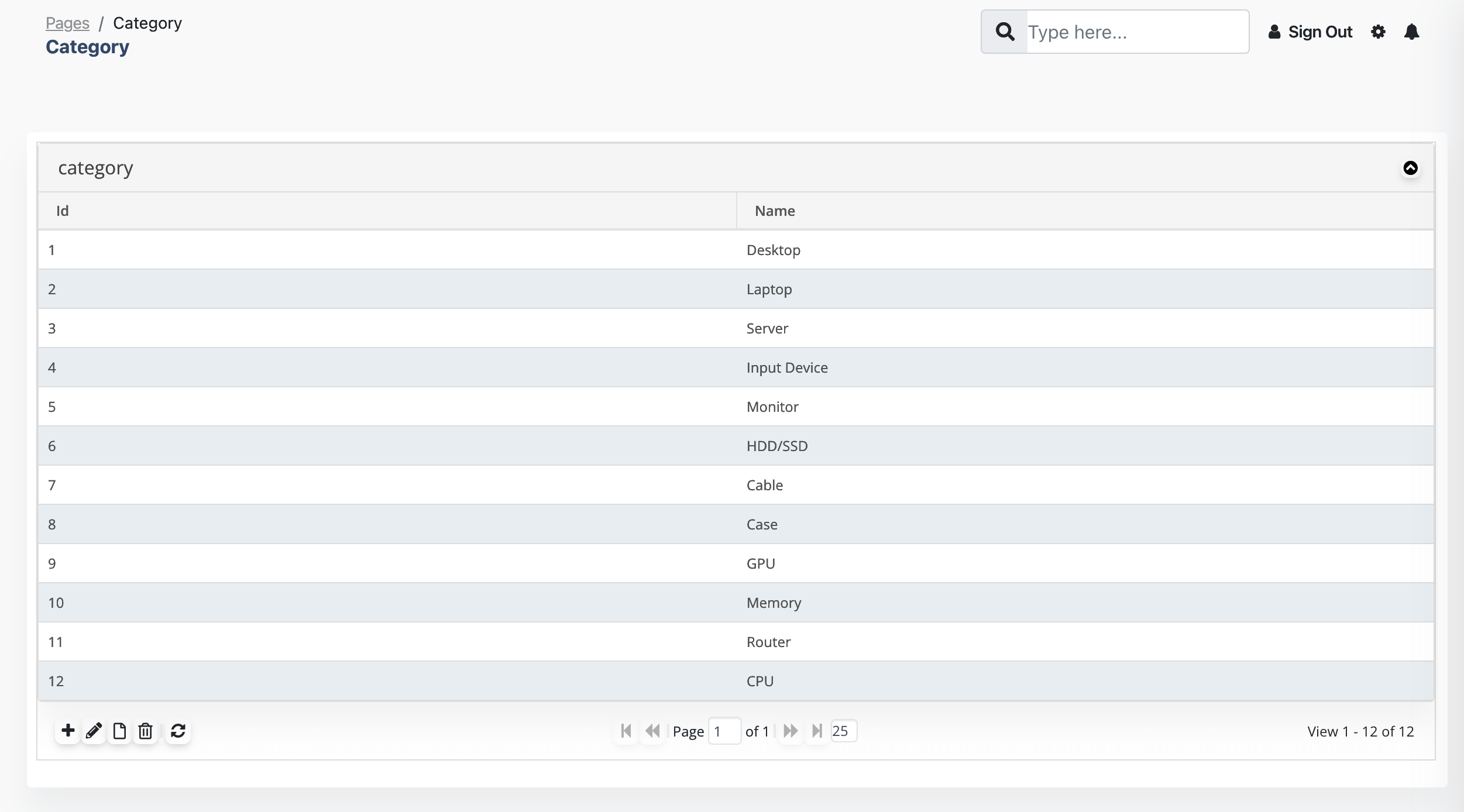Viewport: 1464px width, 812px height.
Task: Select the Desktop row
Action: click(736, 250)
